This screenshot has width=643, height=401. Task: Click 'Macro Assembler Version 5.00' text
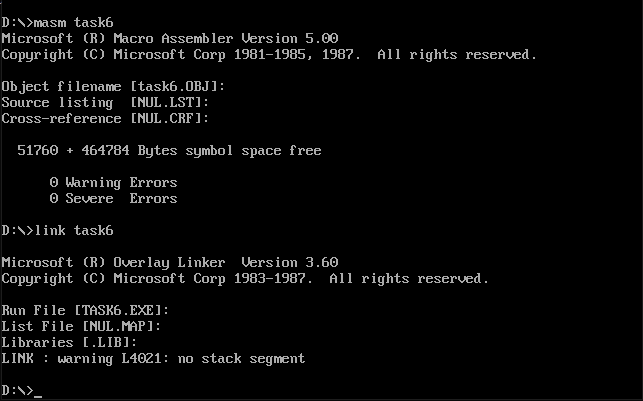point(226,39)
